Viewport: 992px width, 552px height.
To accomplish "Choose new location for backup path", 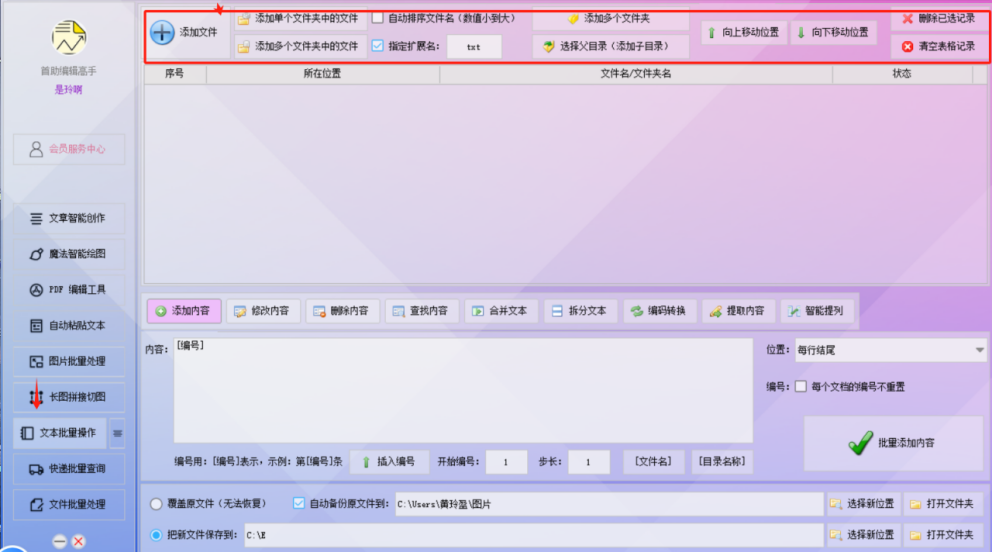I will coord(864,504).
